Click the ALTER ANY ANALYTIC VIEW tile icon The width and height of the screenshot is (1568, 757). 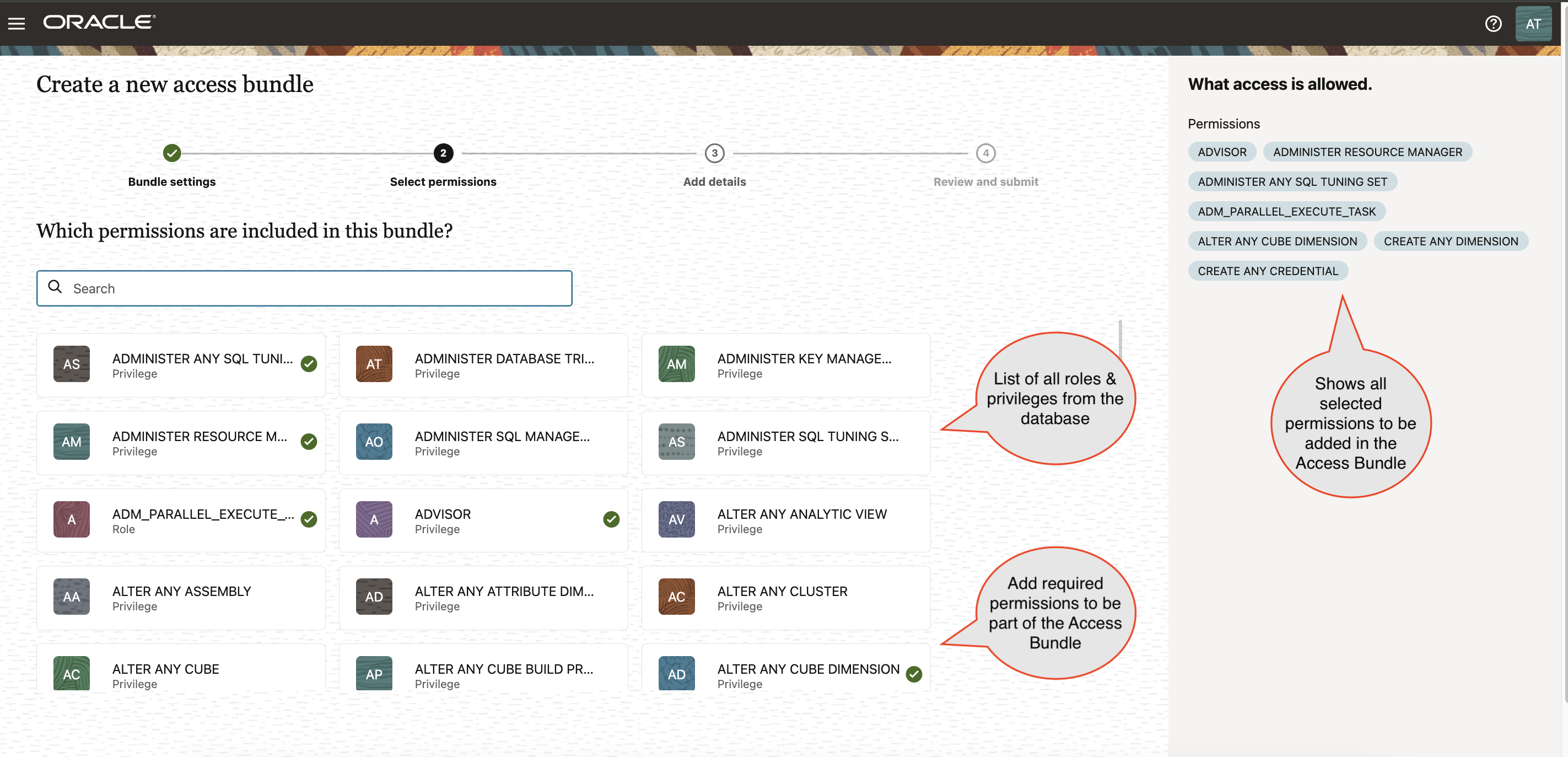point(676,519)
